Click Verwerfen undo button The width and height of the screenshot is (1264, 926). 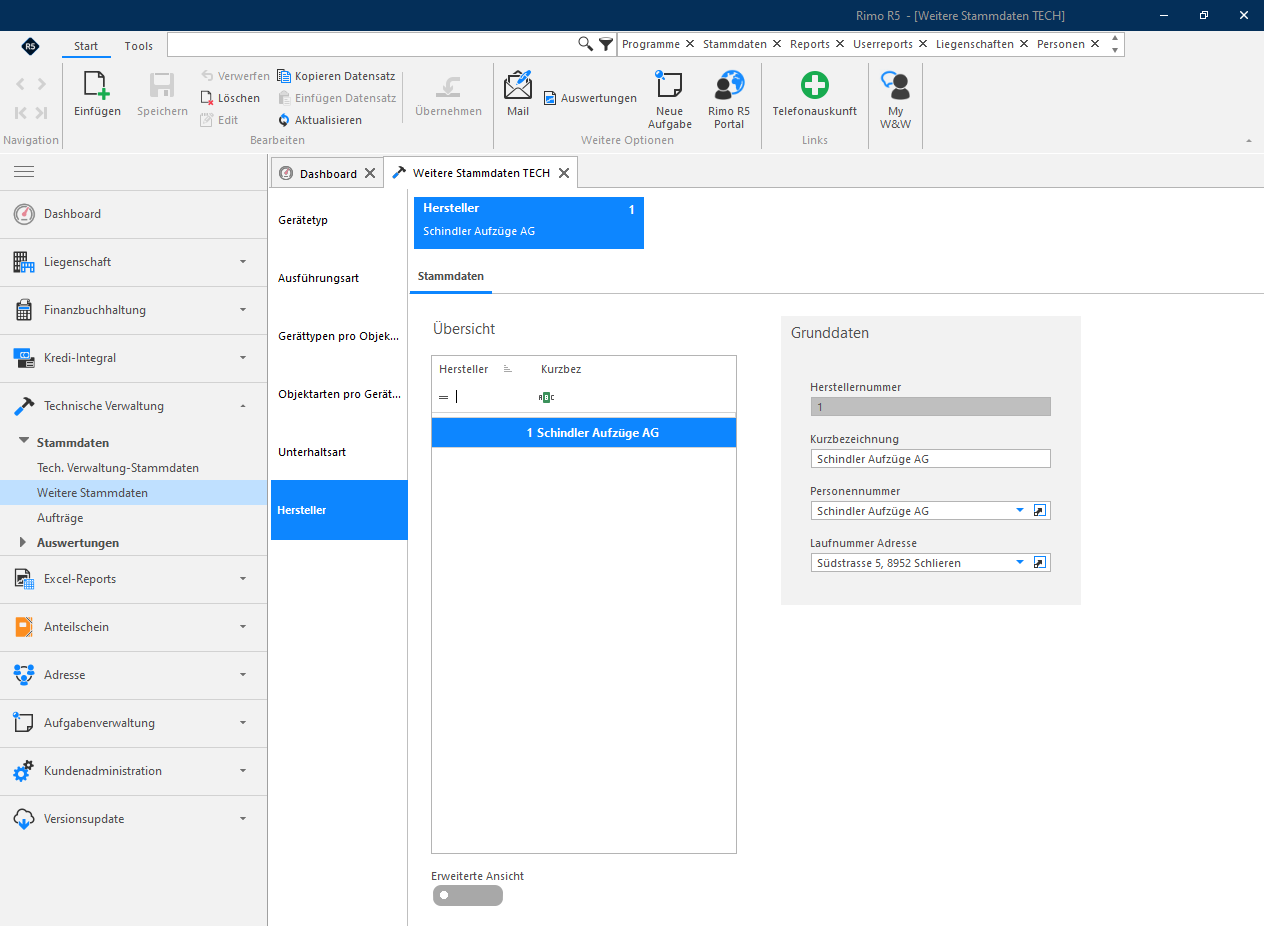point(234,76)
